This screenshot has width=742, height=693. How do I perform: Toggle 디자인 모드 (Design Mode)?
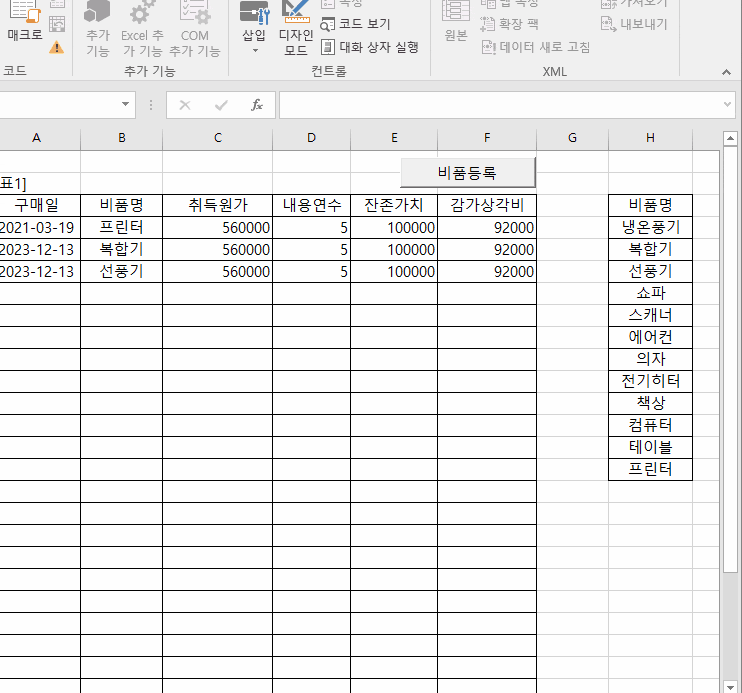click(296, 30)
